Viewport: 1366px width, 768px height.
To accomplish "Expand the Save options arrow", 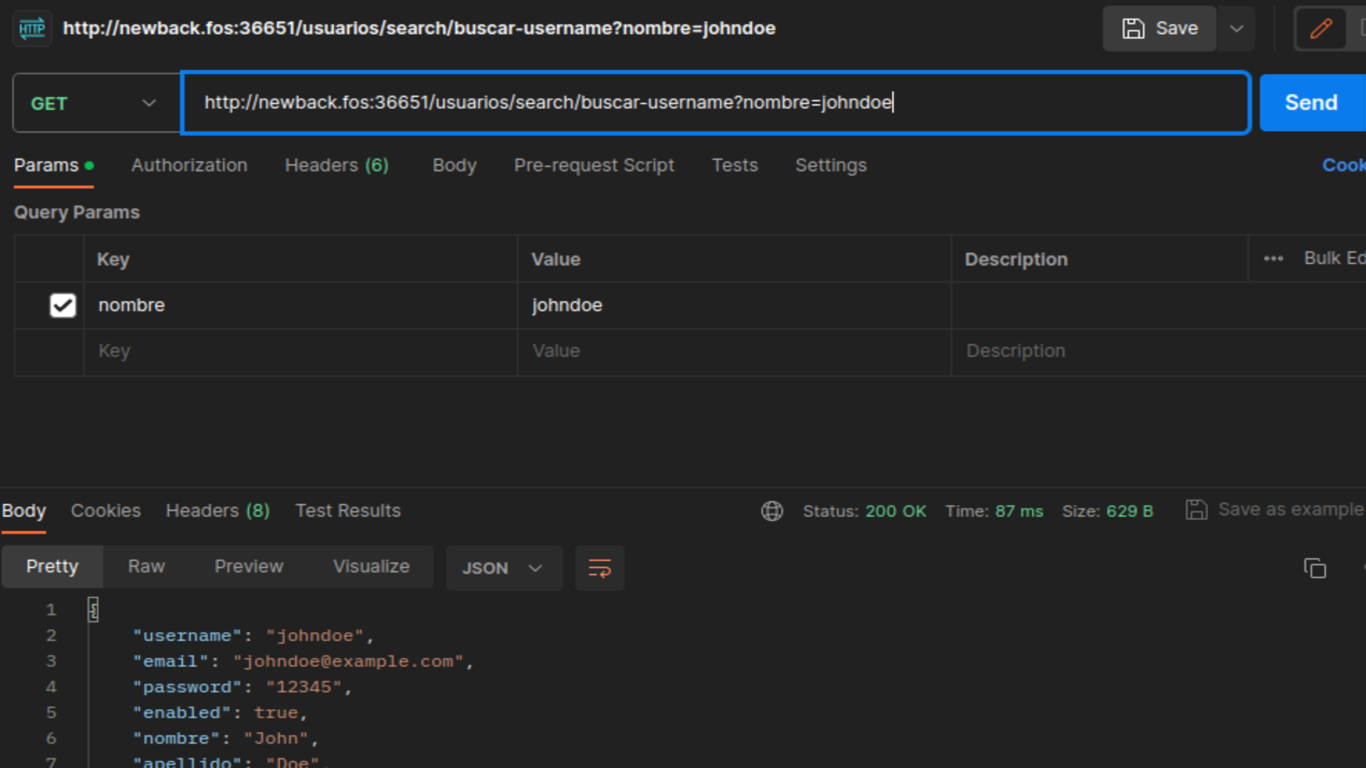I will [1236, 28].
